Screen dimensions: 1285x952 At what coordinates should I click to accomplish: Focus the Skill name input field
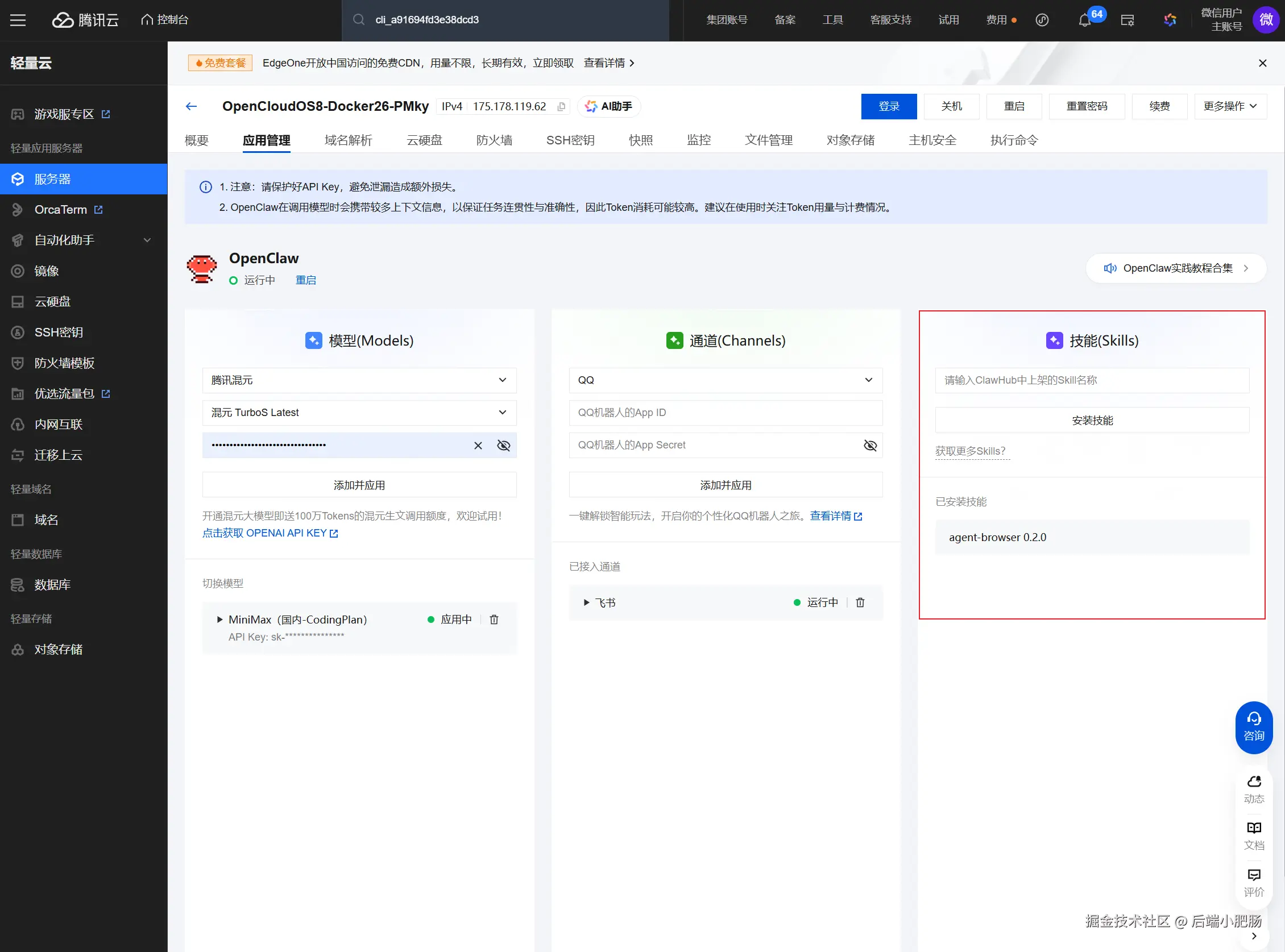(1091, 380)
